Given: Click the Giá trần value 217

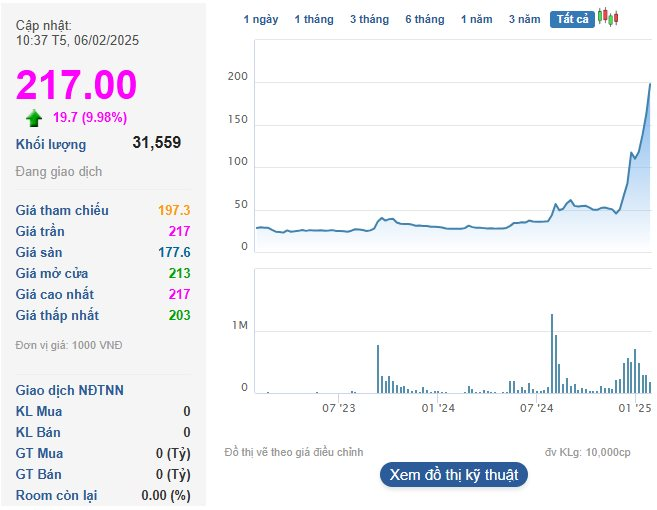Looking at the screenshot, I should coord(179,231).
